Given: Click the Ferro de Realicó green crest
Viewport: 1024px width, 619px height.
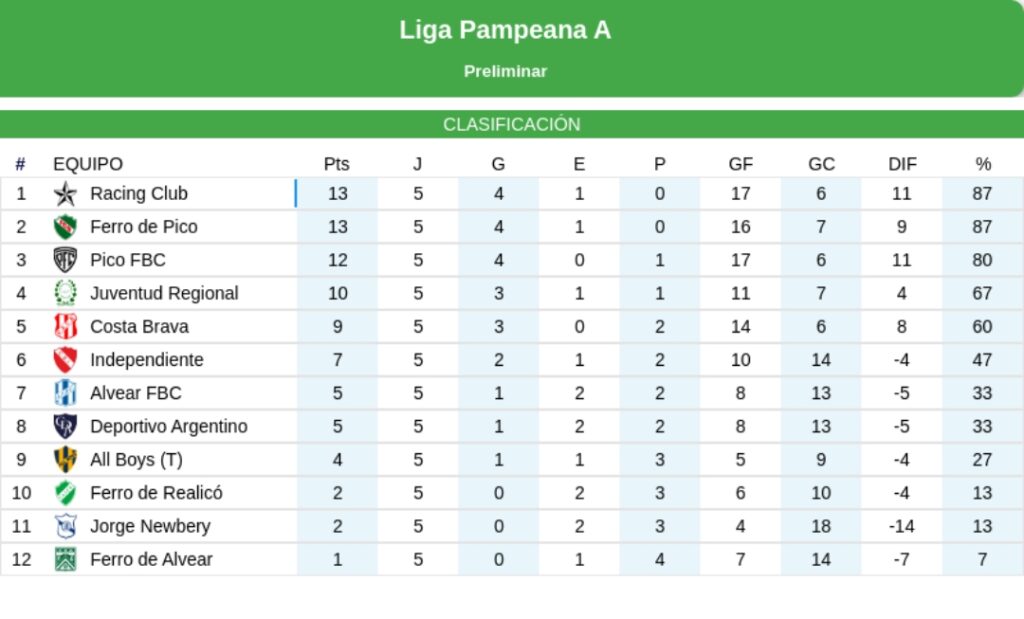Looking at the screenshot, I should pyautogui.click(x=65, y=493).
